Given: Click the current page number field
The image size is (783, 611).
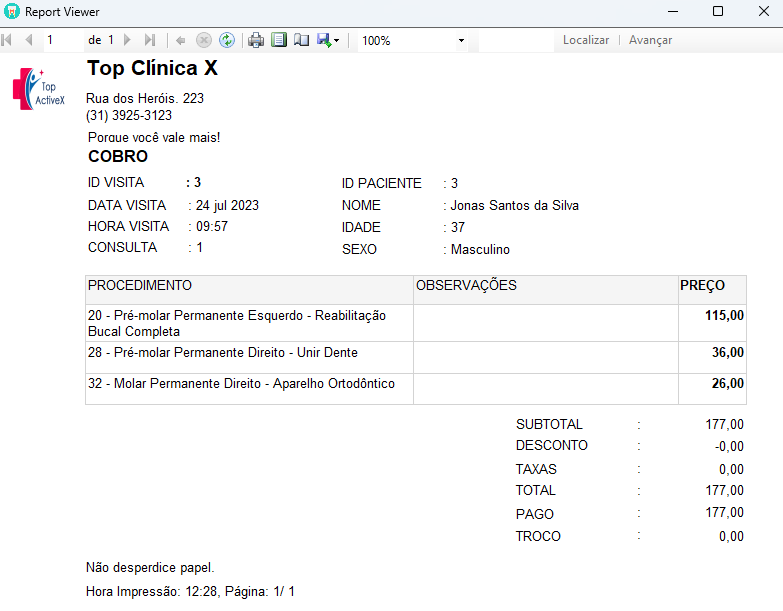Looking at the screenshot, I should 64,40.
